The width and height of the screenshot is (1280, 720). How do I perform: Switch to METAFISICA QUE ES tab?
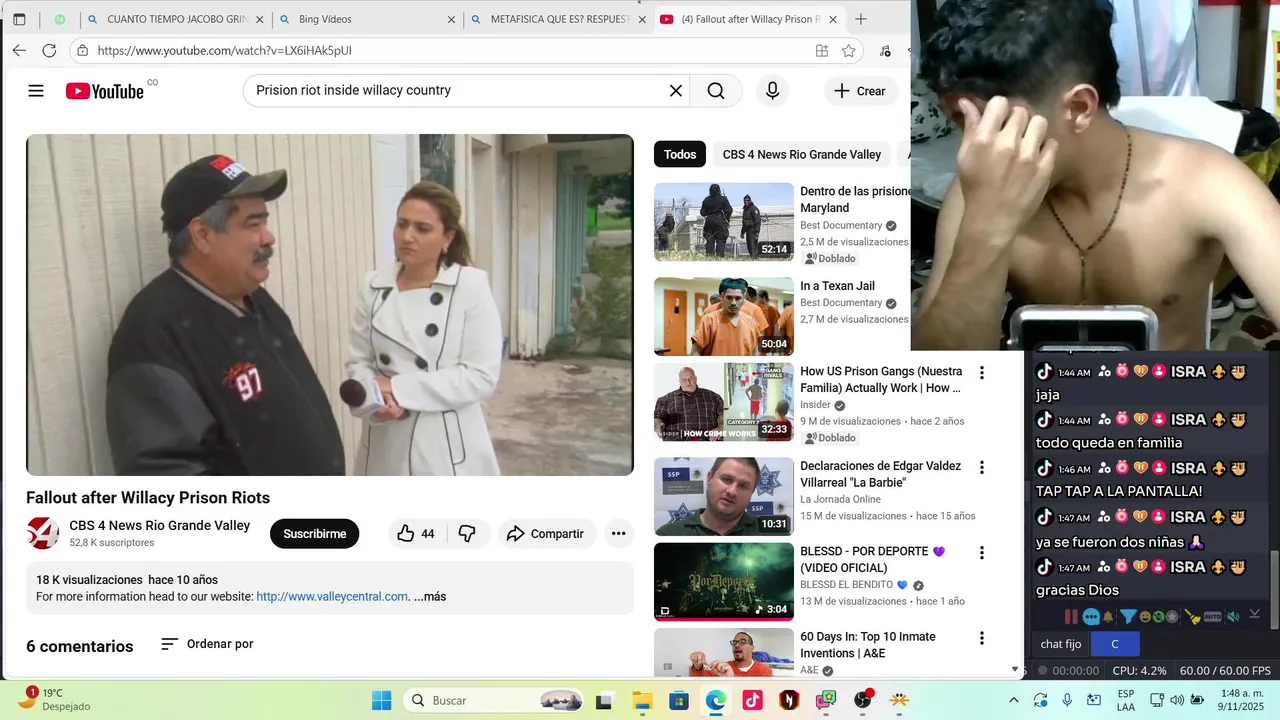tap(559, 19)
